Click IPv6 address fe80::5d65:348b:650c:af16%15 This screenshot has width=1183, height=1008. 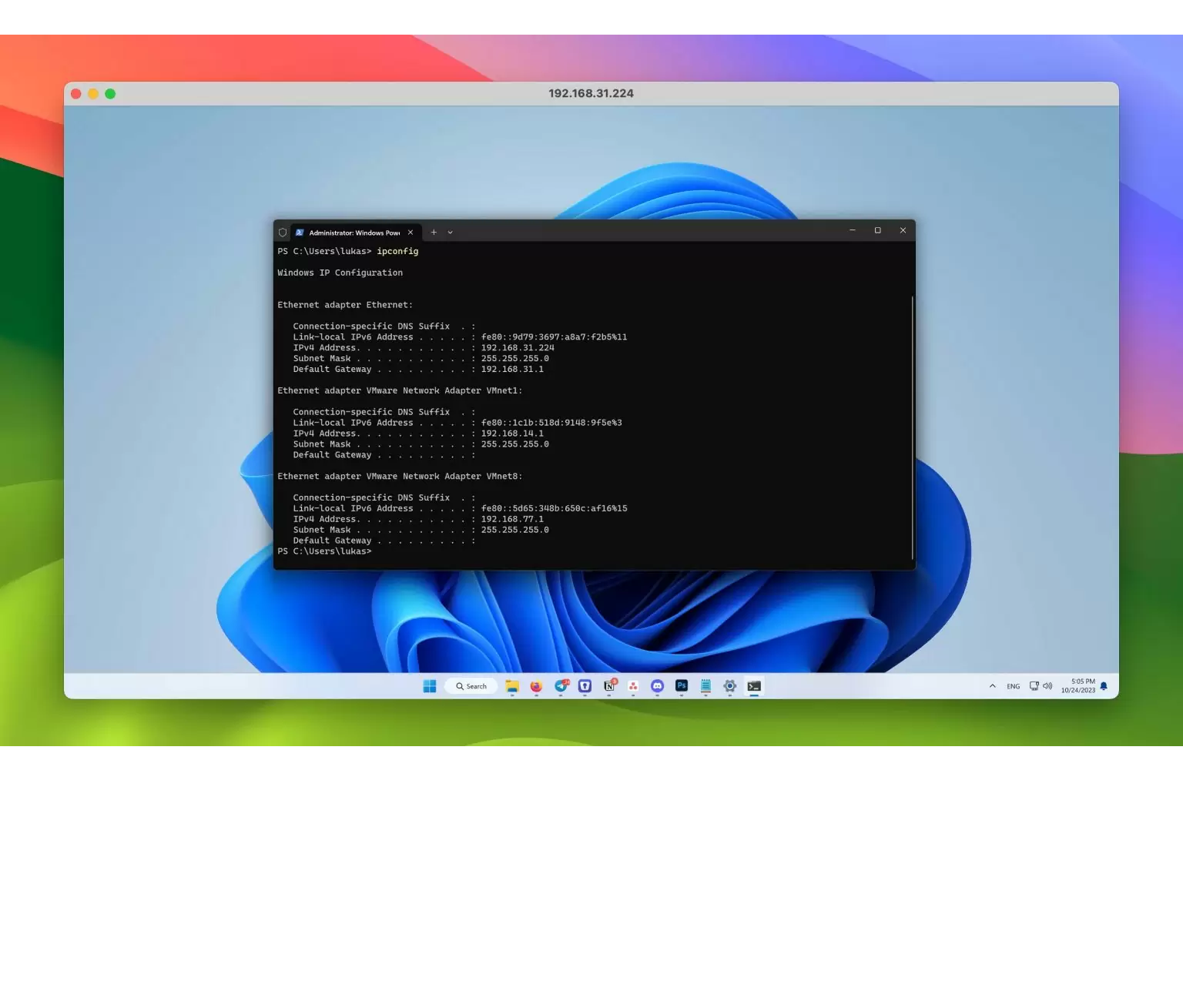tap(554, 508)
